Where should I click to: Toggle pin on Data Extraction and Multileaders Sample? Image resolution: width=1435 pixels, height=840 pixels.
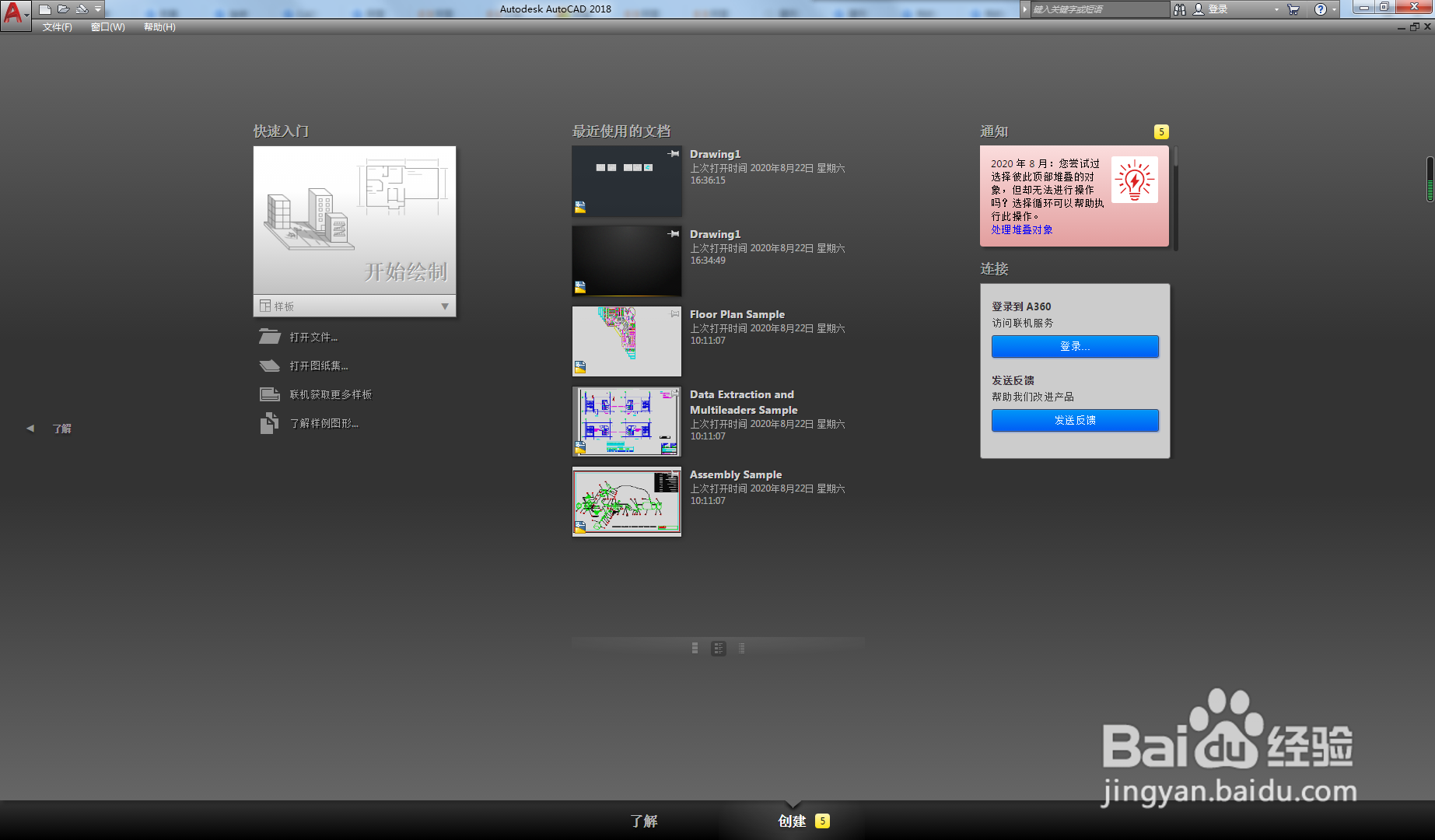tap(674, 394)
